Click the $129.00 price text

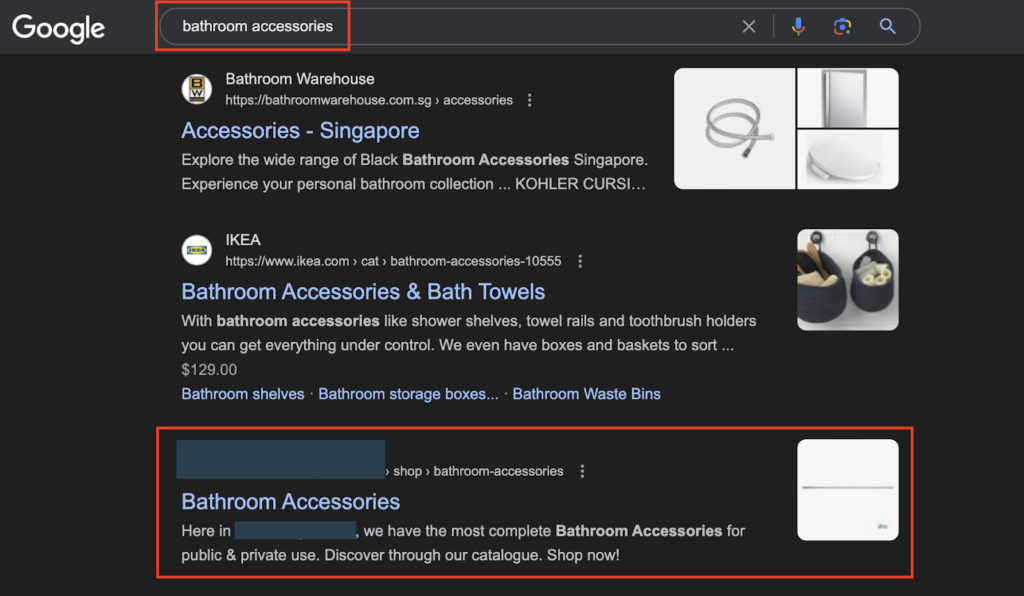tap(209, 369)
